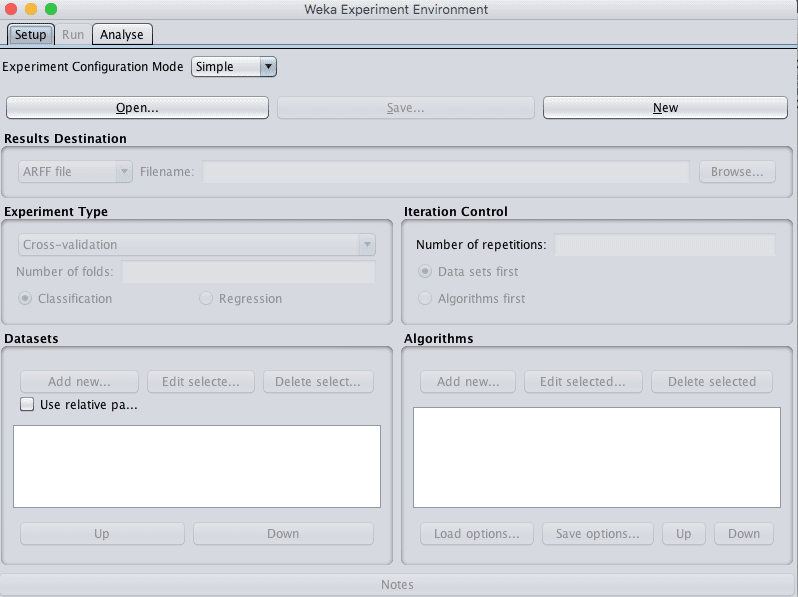This screenshot has height=597, width=798.
Task: Click Delete selected in Algorithms panel
Action: pyautogui.click(x=712, y=382)
